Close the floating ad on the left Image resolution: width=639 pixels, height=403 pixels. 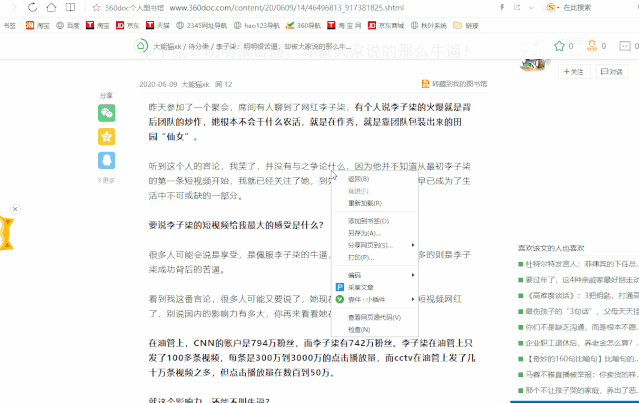15,209
